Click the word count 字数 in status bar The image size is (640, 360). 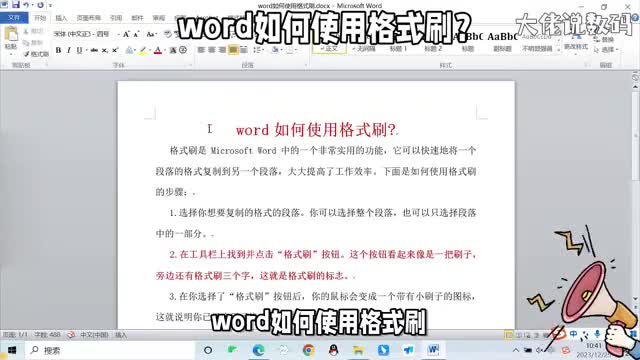pos(47,335)
